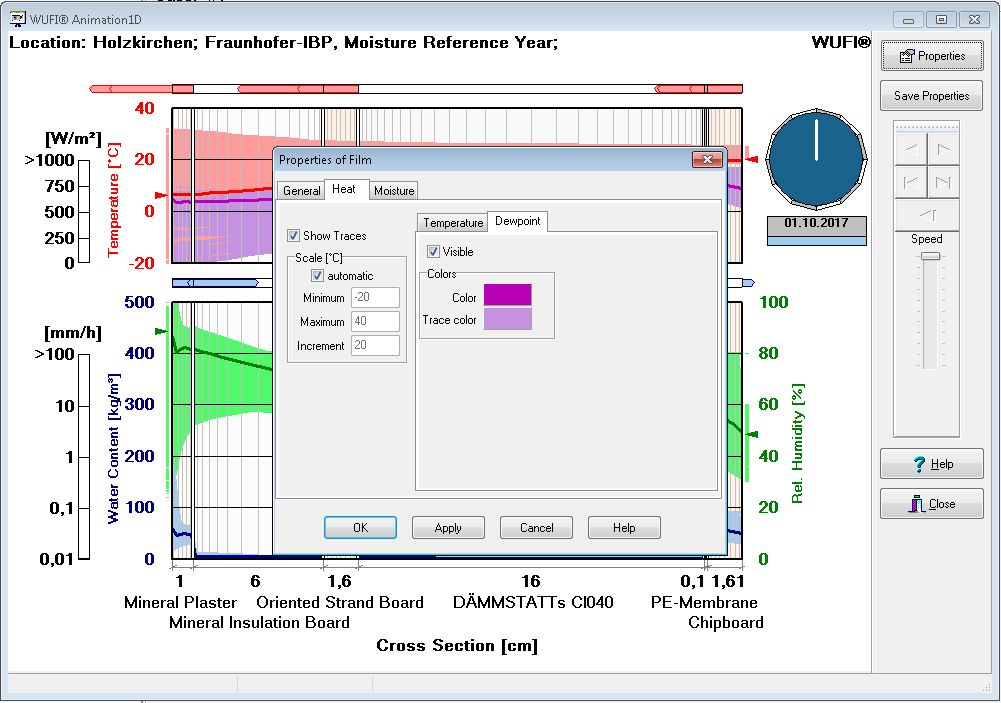Uncheck Visible for Dewpoint display
The width and height of the screenshot is (1001, 703).
[432, 252]
